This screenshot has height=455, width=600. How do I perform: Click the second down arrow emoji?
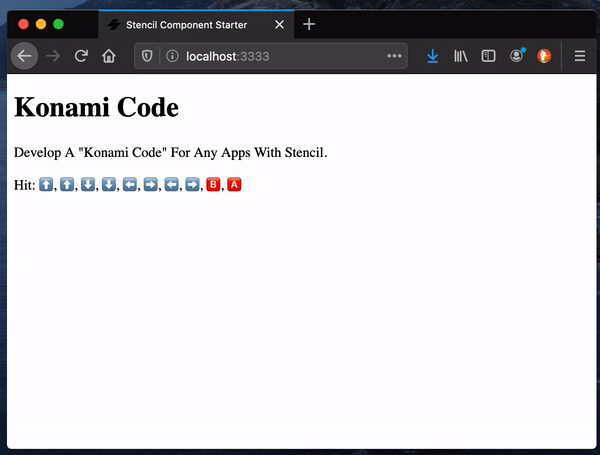[x=109, y=184]
